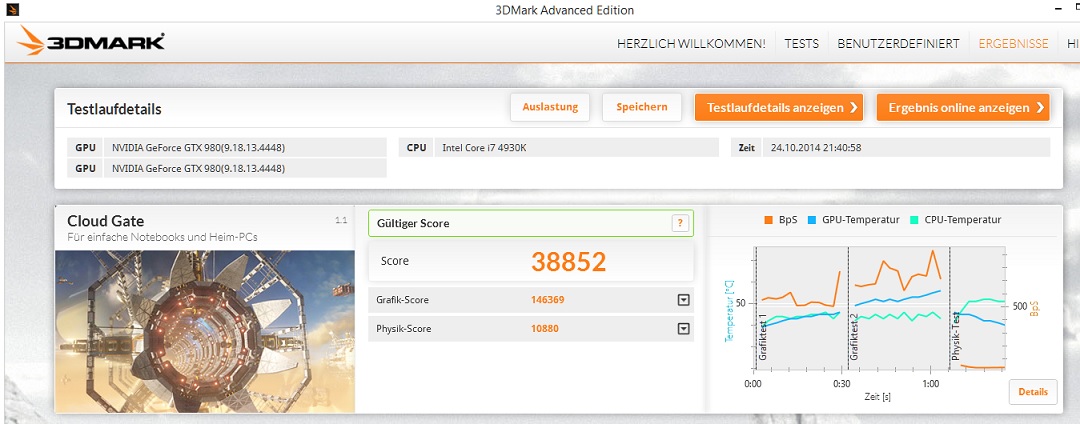Click the Cloud Gate title
This screenshot has width=1080, height=424.
coord(105,221)
